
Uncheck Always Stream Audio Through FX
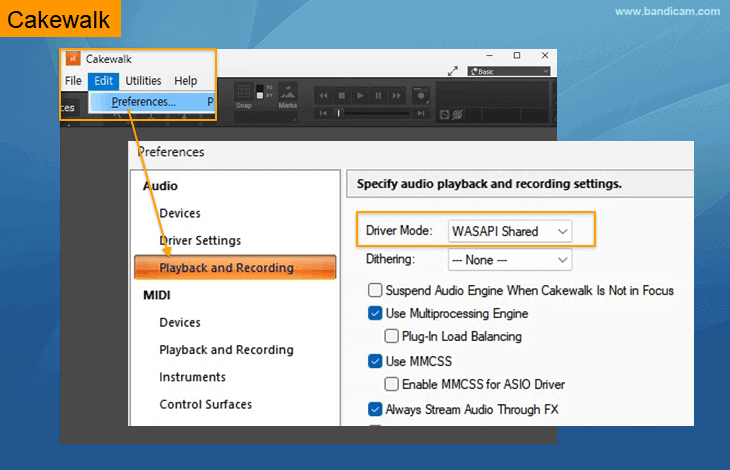375,409
